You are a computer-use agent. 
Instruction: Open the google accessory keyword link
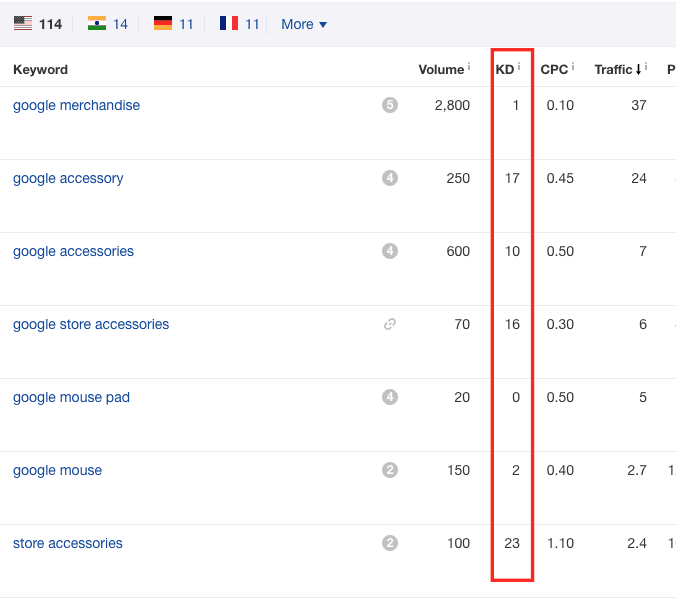click(x=68, y=178)
